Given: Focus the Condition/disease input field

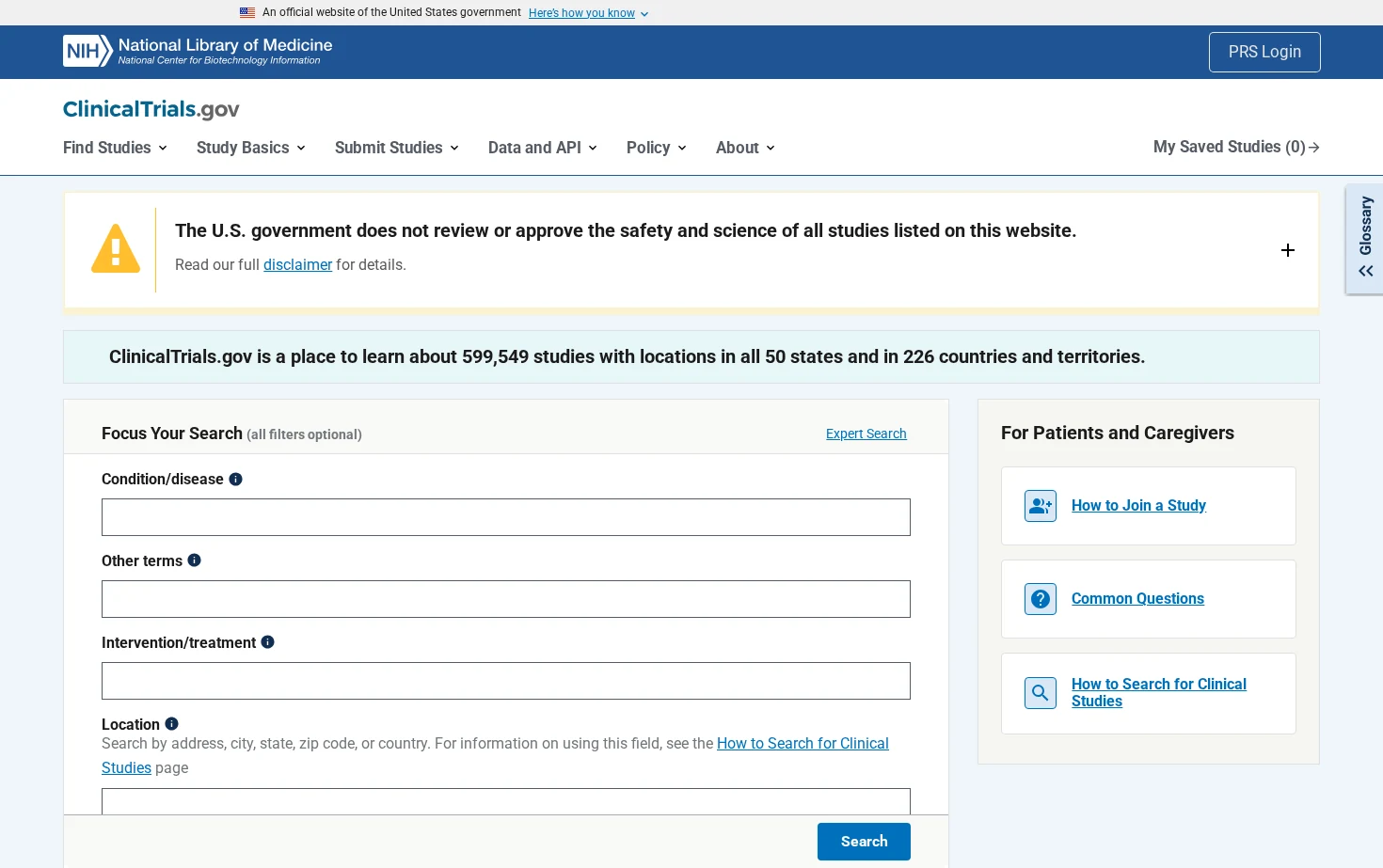Looking at the screenshot, I should click(506, 517).
